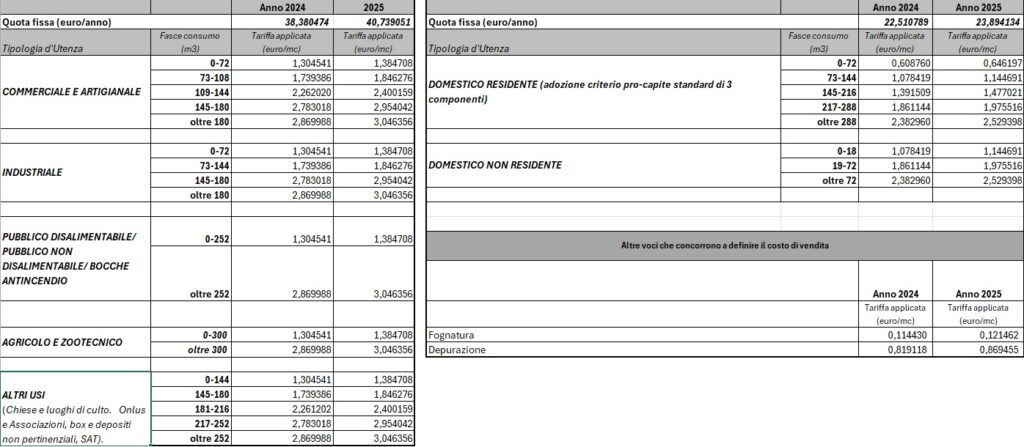Select the ALTRI USI highlighted cell
The image size is (1024, 447).
pos(76,408)
